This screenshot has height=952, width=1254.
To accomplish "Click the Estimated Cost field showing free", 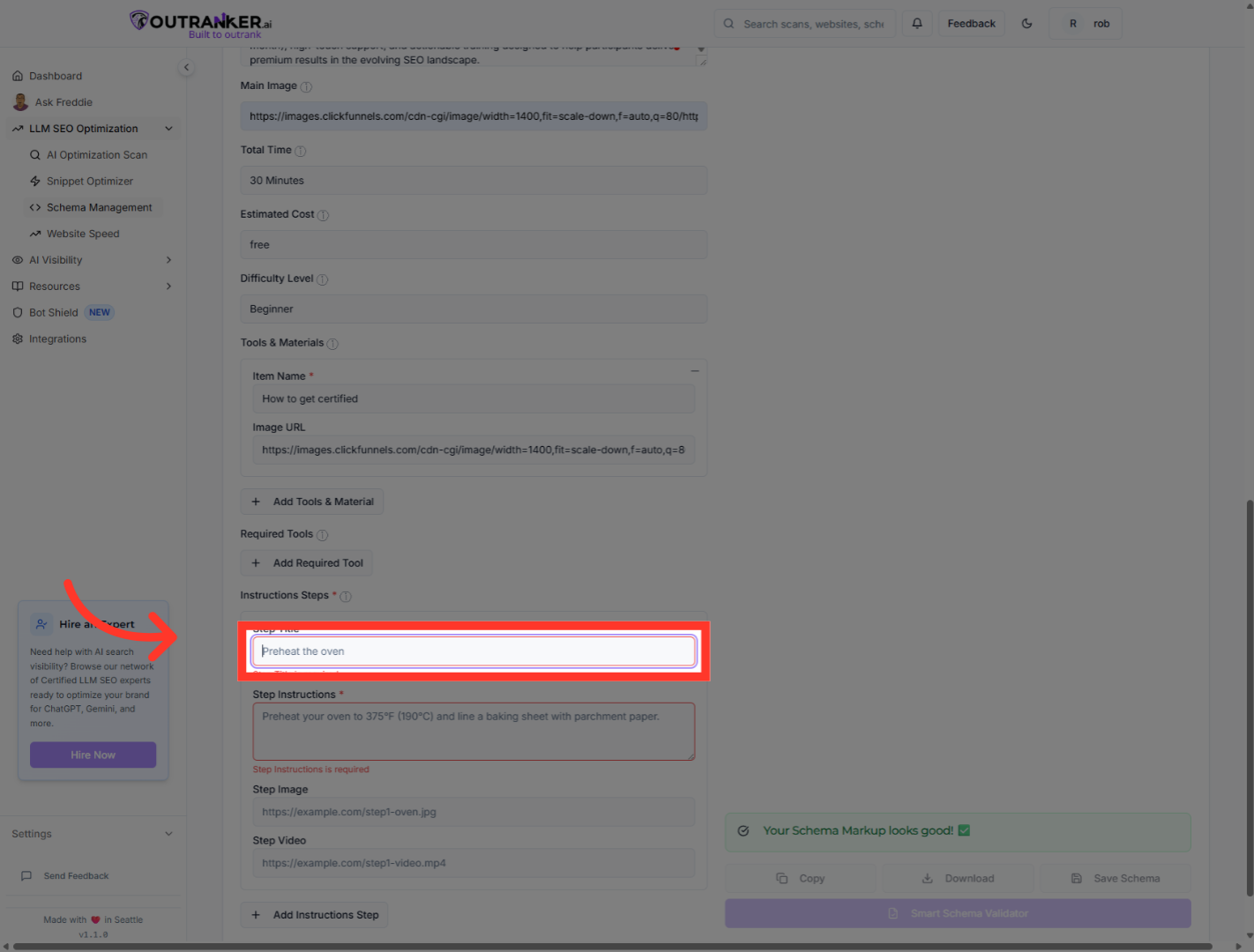I will 474,245.
